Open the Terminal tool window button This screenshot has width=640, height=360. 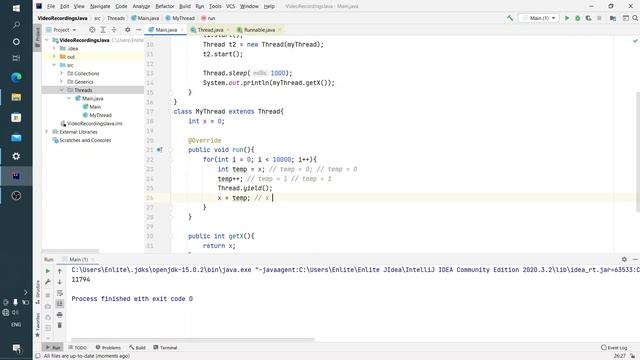(x=165, y=347)
